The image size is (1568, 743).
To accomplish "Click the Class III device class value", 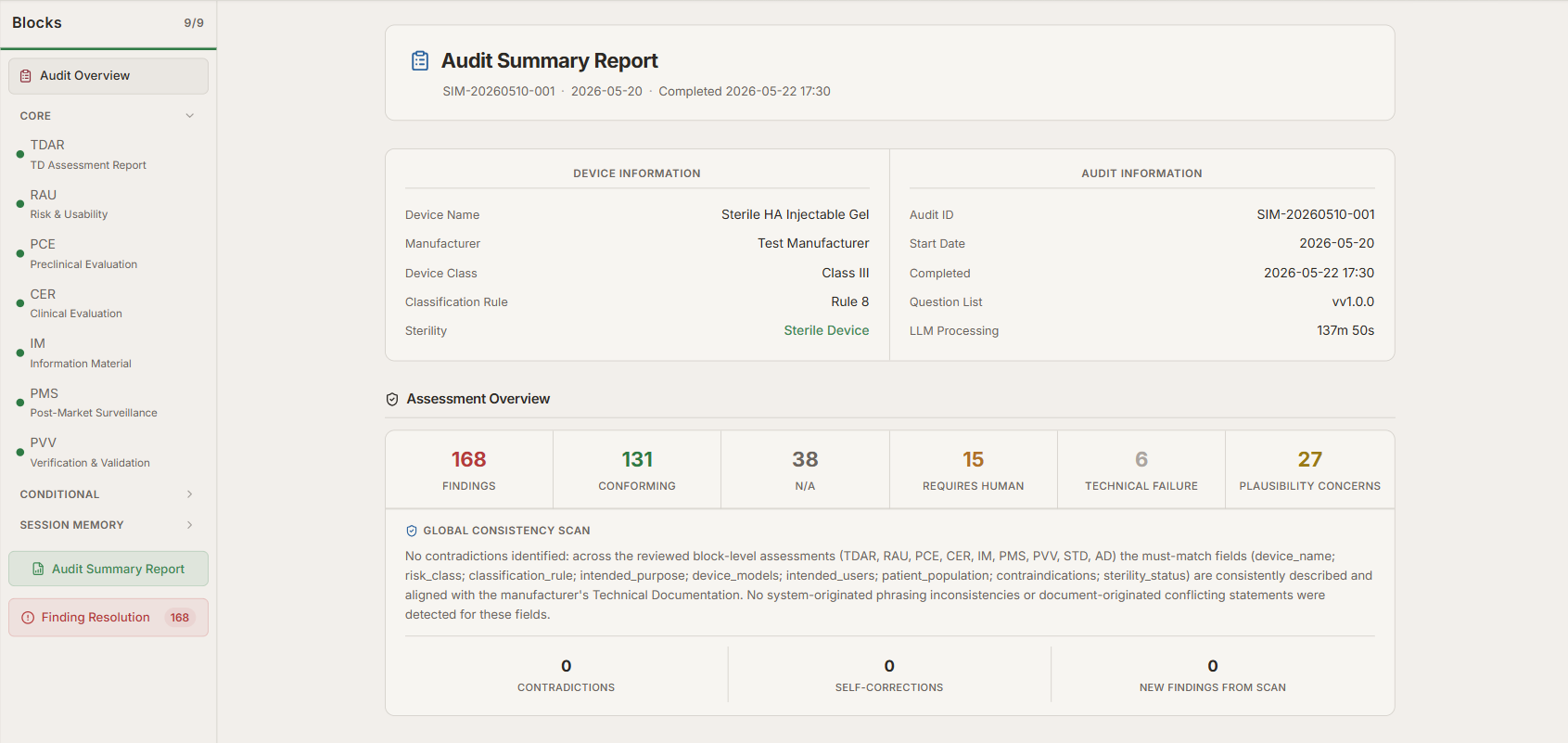I will tap(846, 274).
